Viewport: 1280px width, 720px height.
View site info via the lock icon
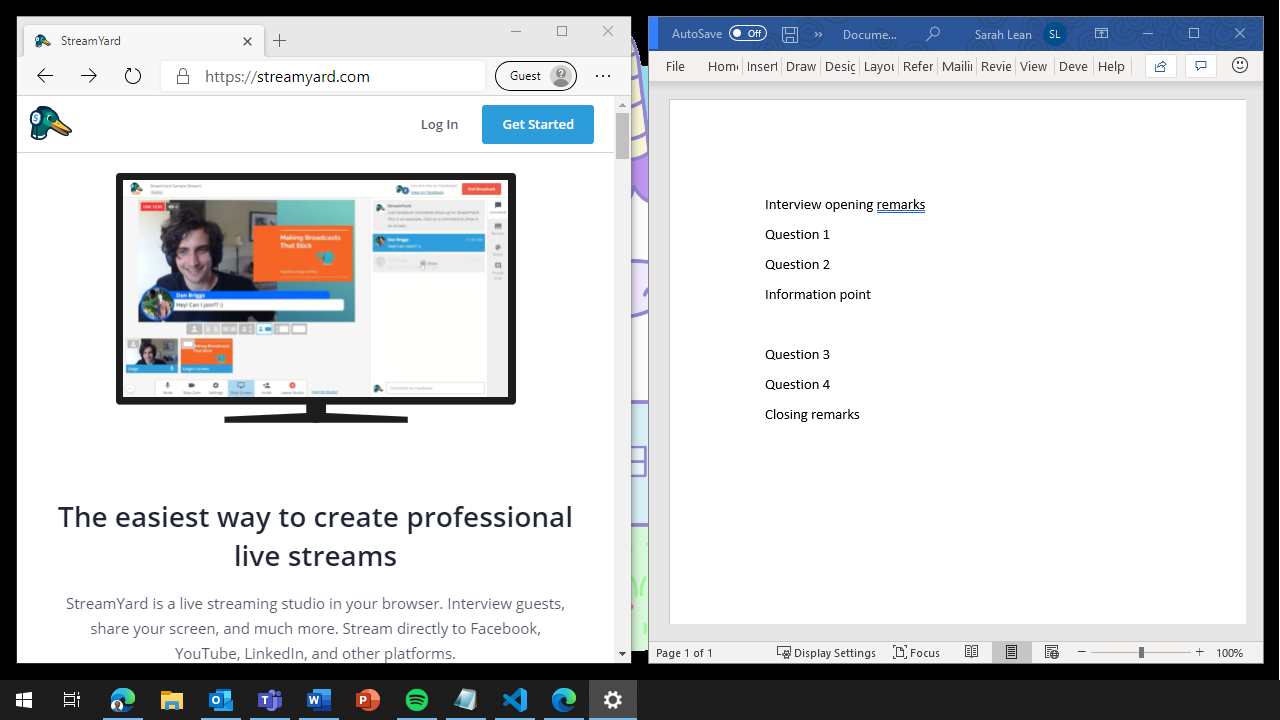[x=182, y=76]
